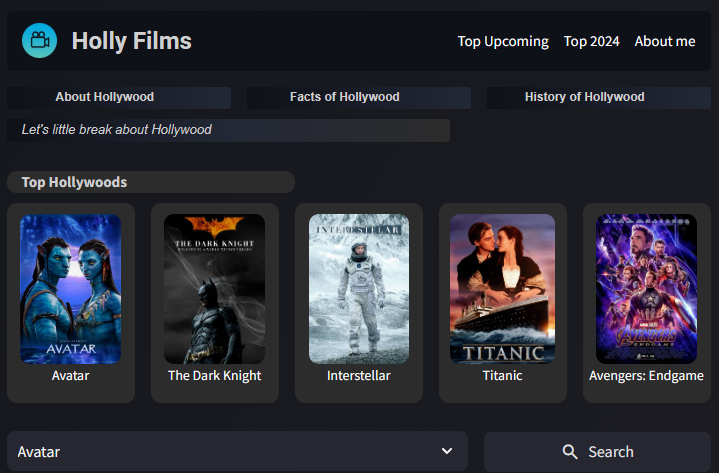
Task: Go to Top Upcoming page
Action: click(x=503, y=41)
